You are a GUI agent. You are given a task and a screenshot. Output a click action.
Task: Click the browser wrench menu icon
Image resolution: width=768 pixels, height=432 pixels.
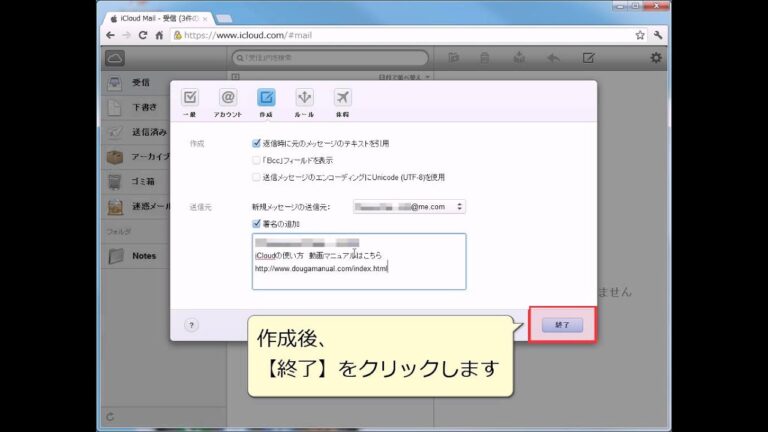[658, 35]
